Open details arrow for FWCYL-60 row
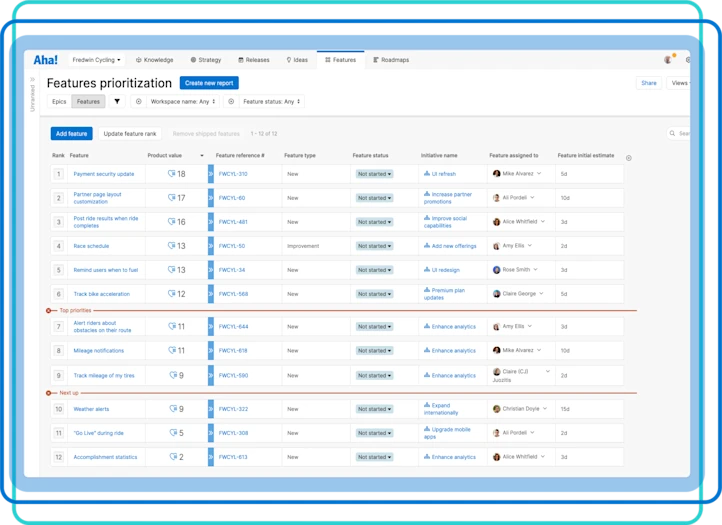This screenshot has height=525, width=722. point(211,198)
